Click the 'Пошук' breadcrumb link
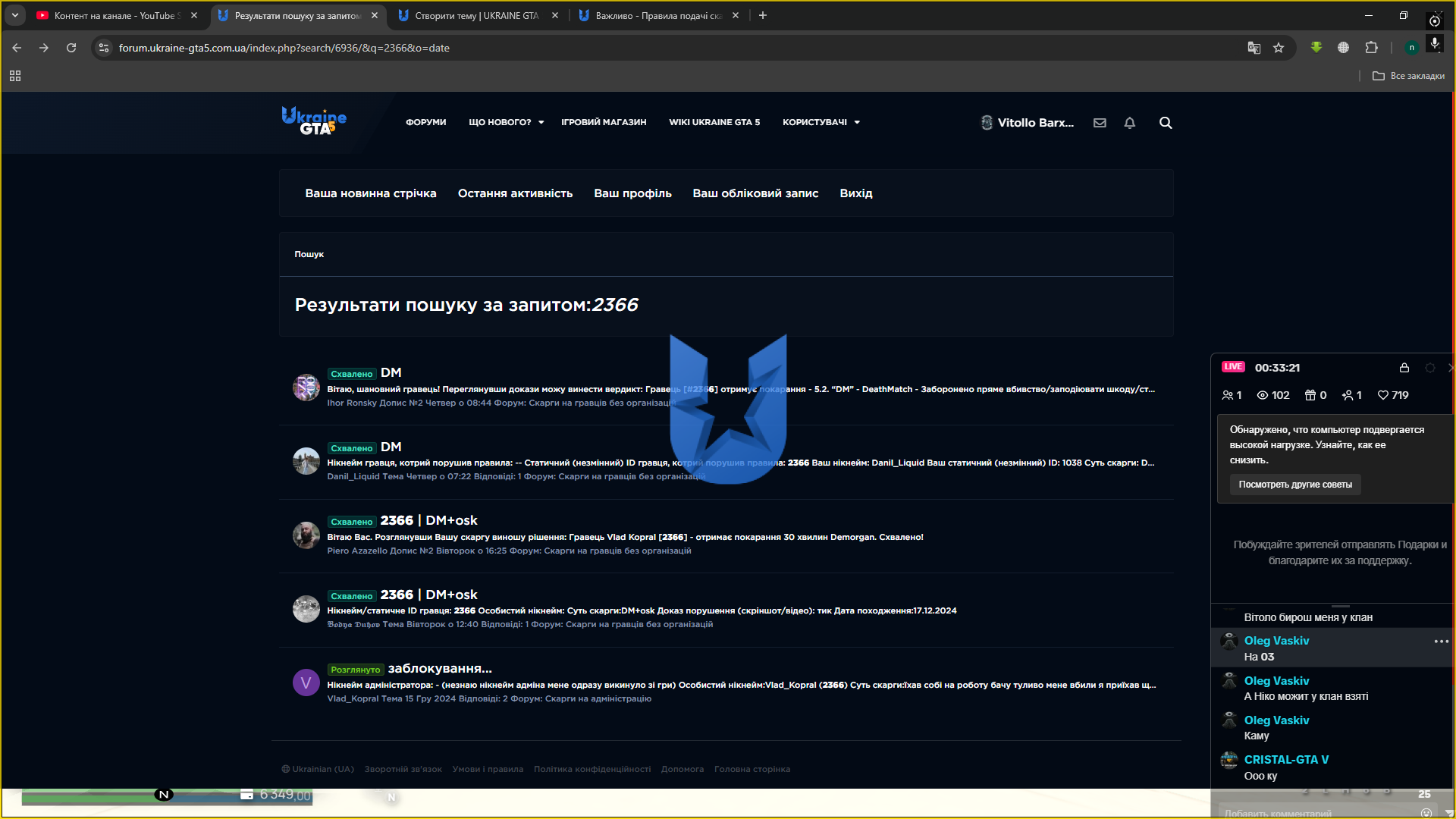1456x819 pixels. point(309,254)
